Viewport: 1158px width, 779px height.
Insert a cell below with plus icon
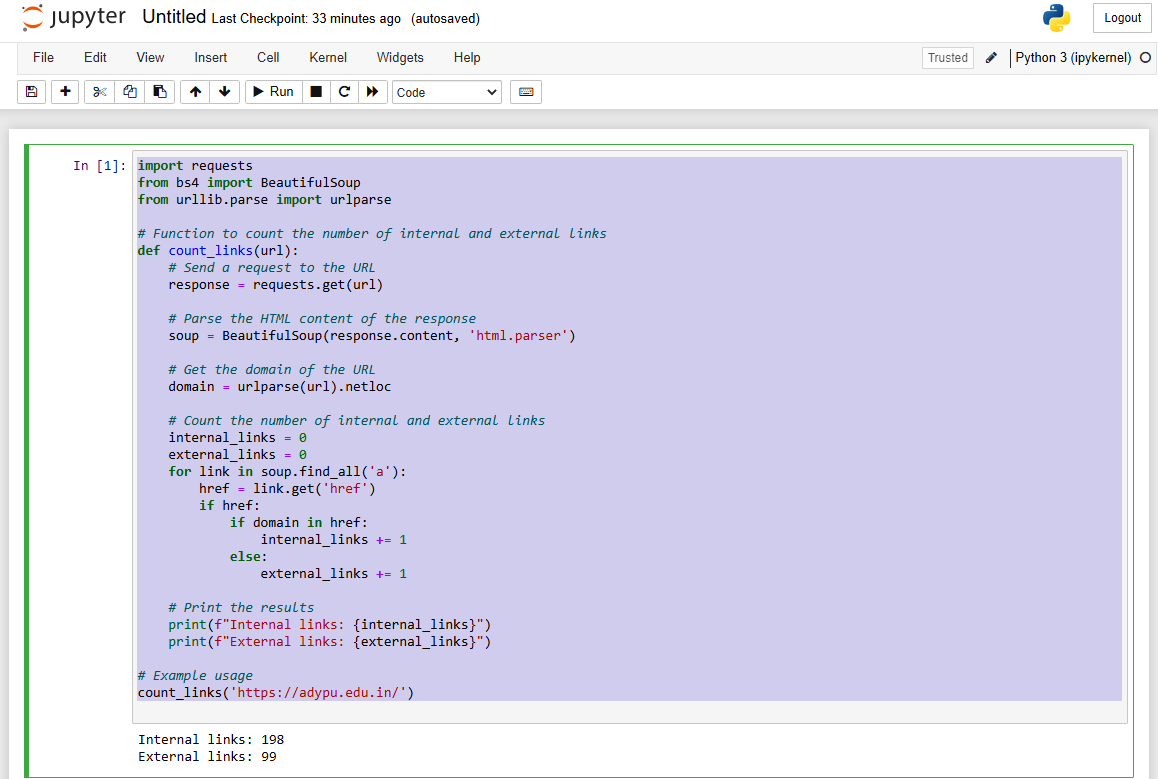coord(65,92)
